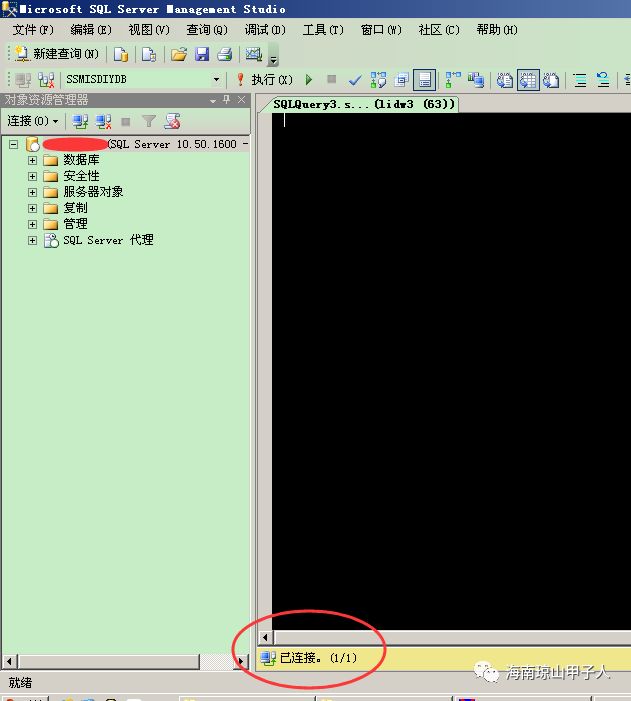Click the Comment Out Selected Lines icon
The image size is (631, 701).
[x=580, y=80]
